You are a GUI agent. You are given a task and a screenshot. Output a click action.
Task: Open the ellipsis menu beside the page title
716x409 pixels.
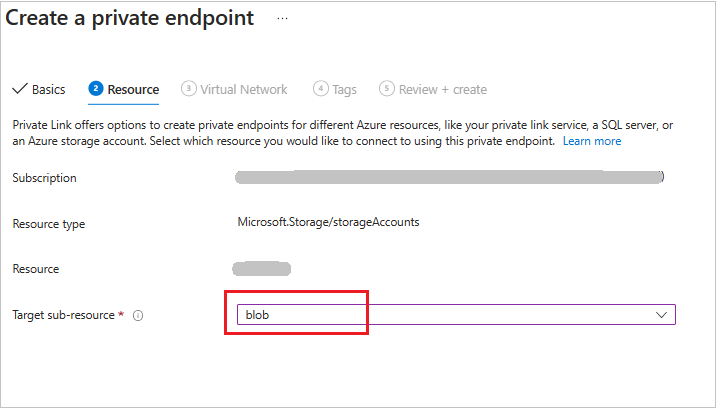(283, 19)
